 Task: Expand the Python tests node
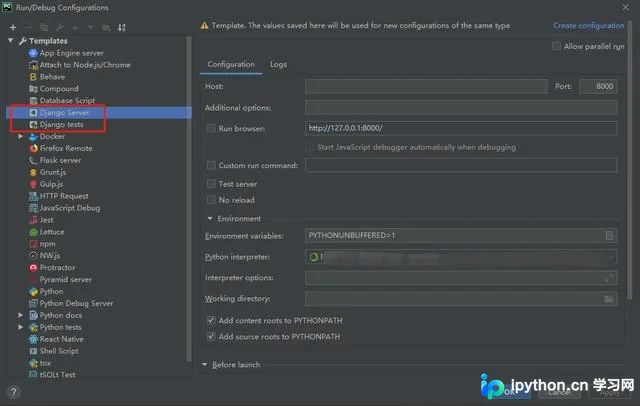(x=20, y=327)
